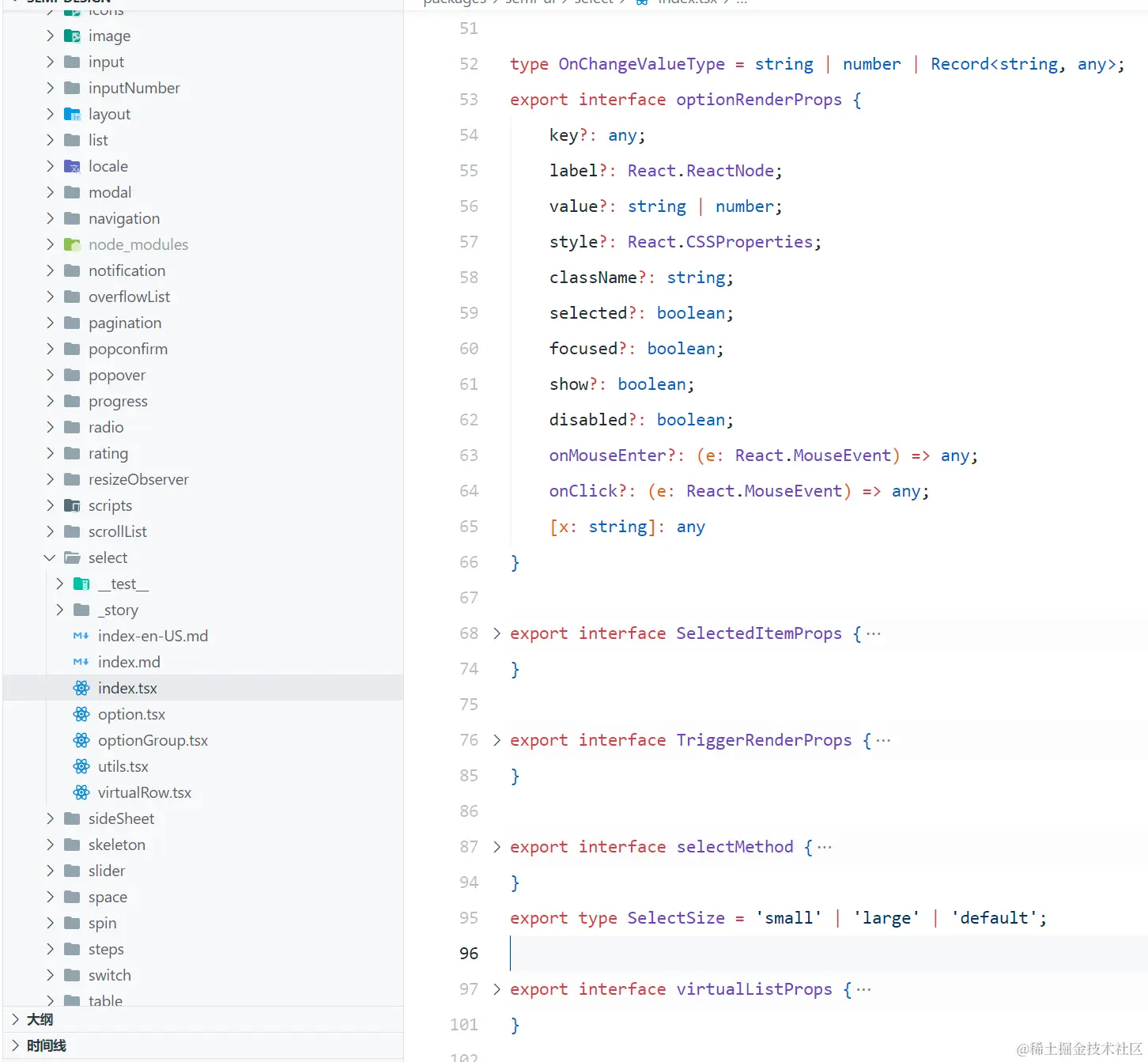
Task: Click the onClick property on line 64
Action: pyautogui.click(x=583, y=491)
